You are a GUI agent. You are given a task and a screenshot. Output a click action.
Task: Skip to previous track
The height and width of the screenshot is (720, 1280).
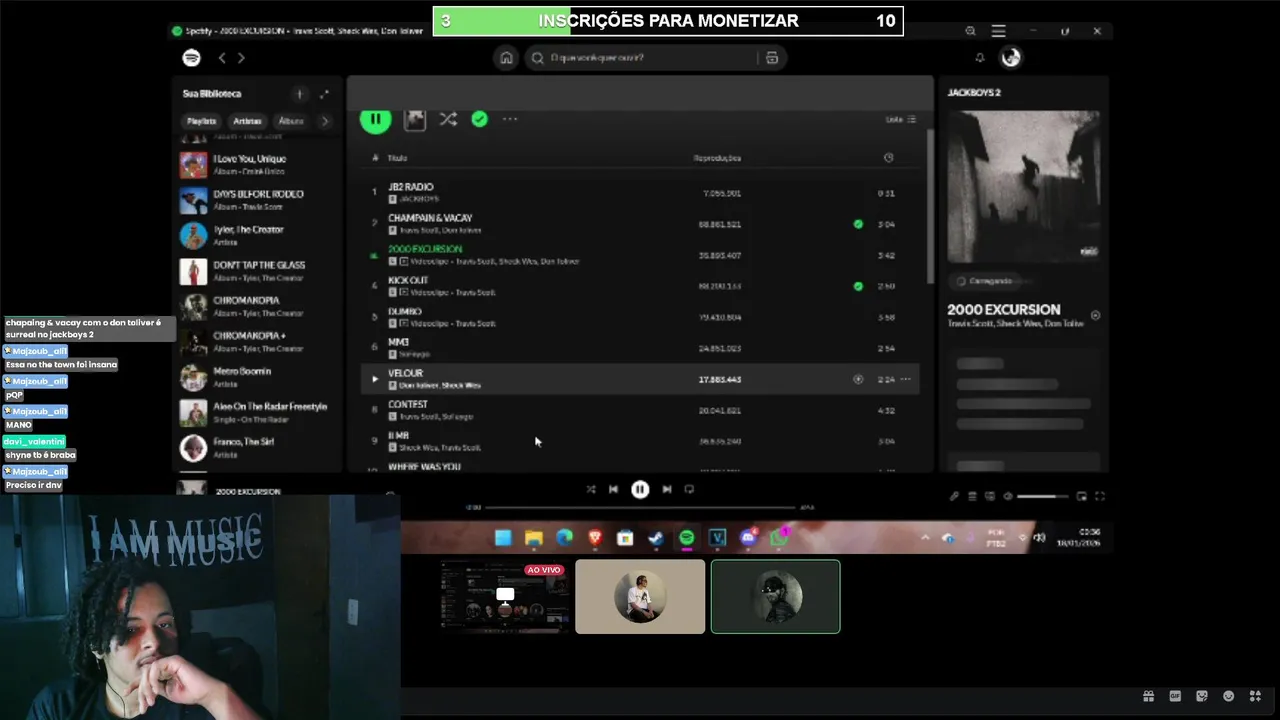click(x=613, y=489)
